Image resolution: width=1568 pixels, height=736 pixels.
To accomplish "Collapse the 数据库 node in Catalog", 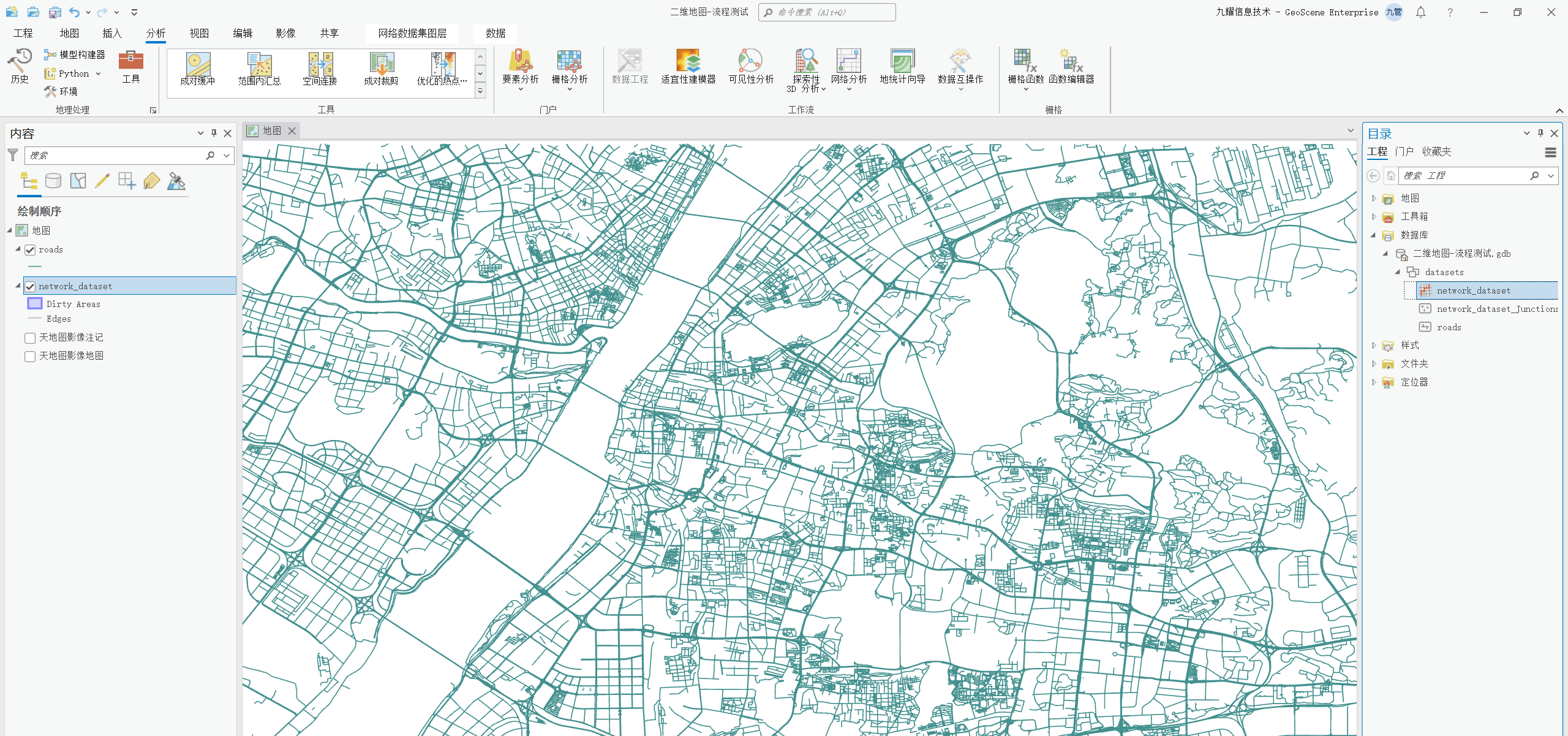I will (x=1374, y=235).
